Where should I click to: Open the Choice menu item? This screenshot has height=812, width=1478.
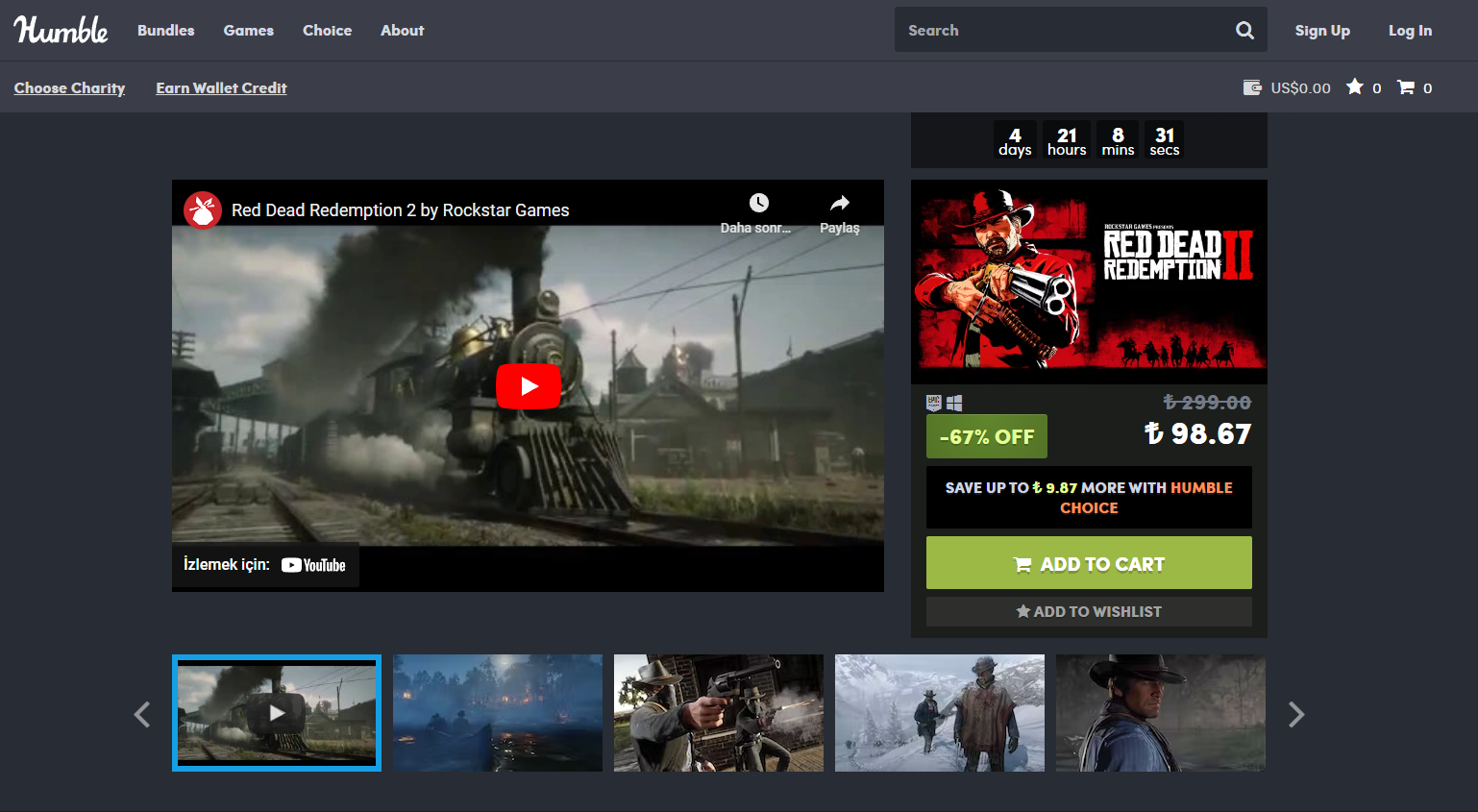328,31
